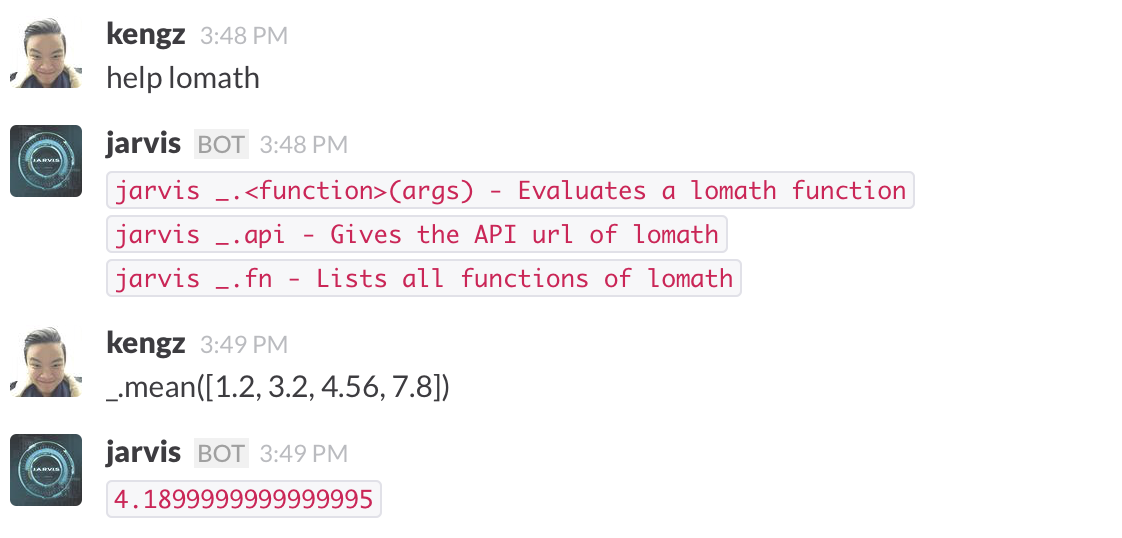
Task: Click kengz's avatar beside "help lomath" message
Action: [x=46, y=53]
